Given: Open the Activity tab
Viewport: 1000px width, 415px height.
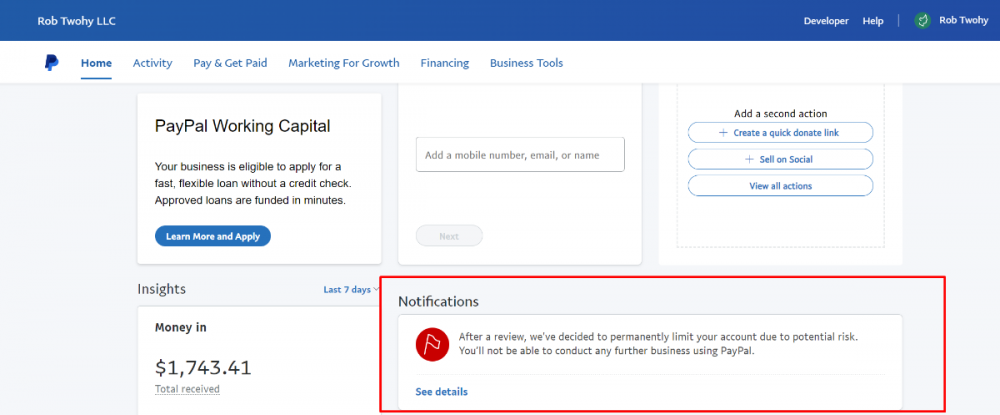Looking at the screenshot, I should pyautogui.click(x=152, y=63).
